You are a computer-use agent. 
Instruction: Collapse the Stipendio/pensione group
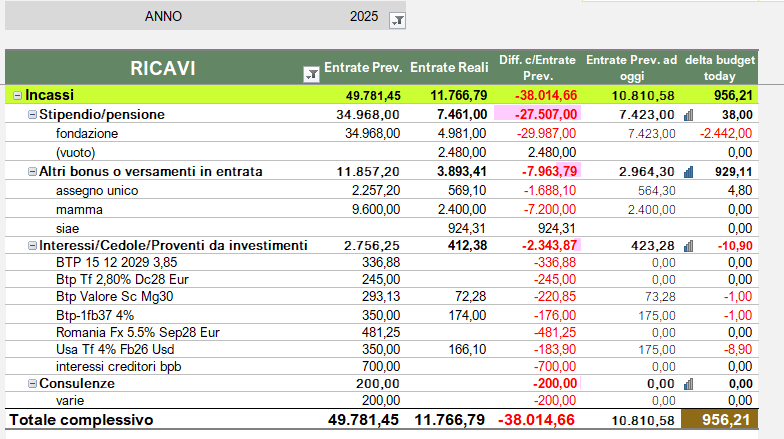(x=32, y=115)
